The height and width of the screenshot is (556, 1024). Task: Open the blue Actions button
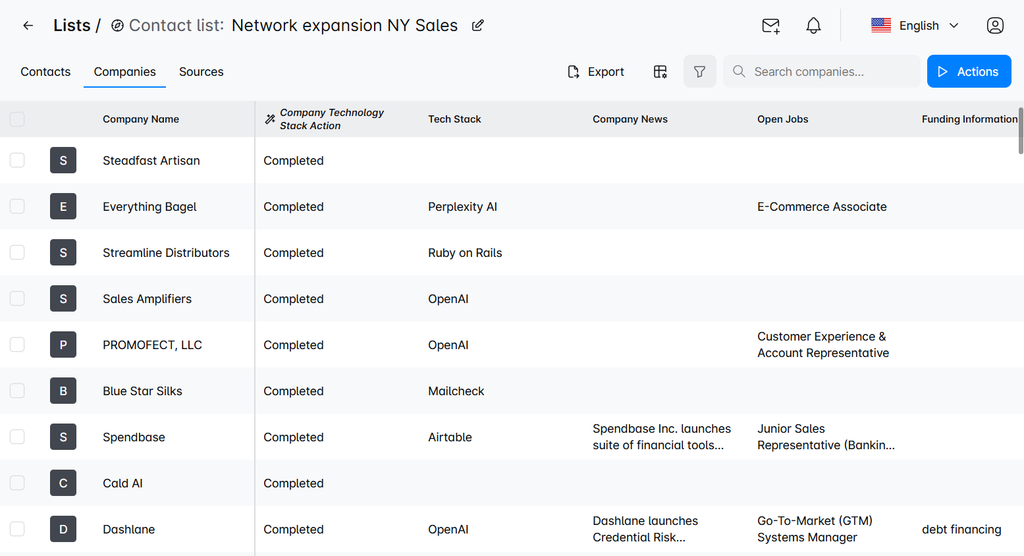click(968, 71)
